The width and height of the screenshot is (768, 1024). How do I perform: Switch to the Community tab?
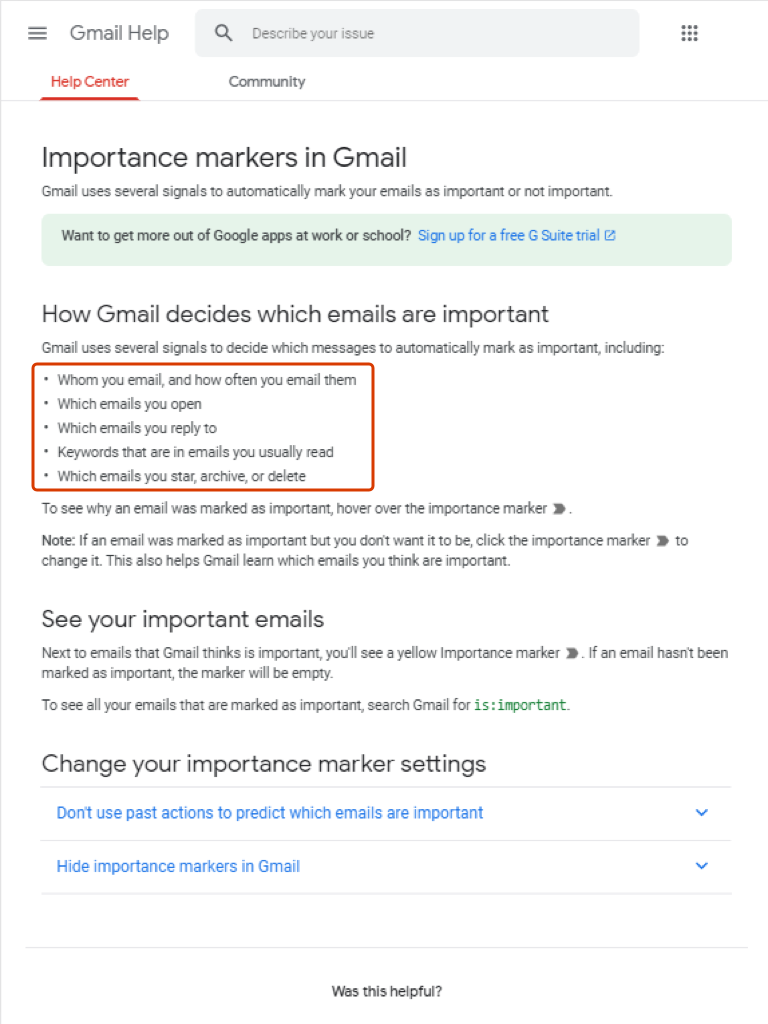click(x=267, y=82)
